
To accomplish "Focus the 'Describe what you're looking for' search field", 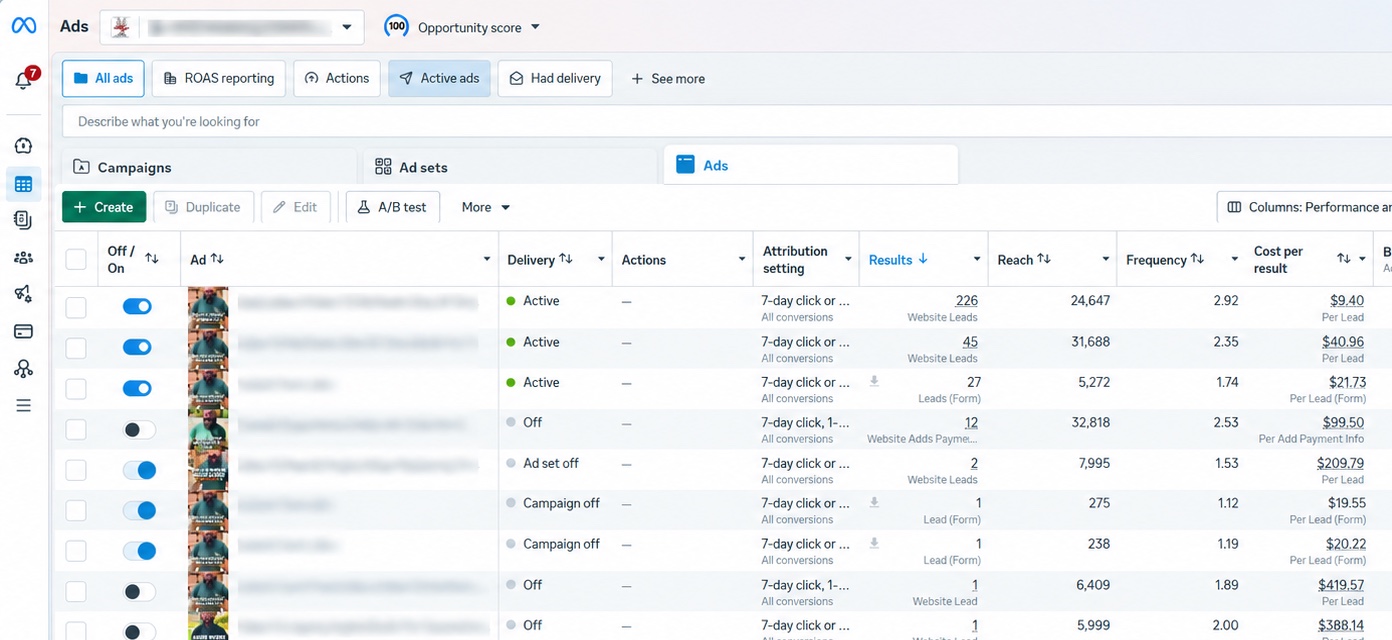I will click(727, 121).
